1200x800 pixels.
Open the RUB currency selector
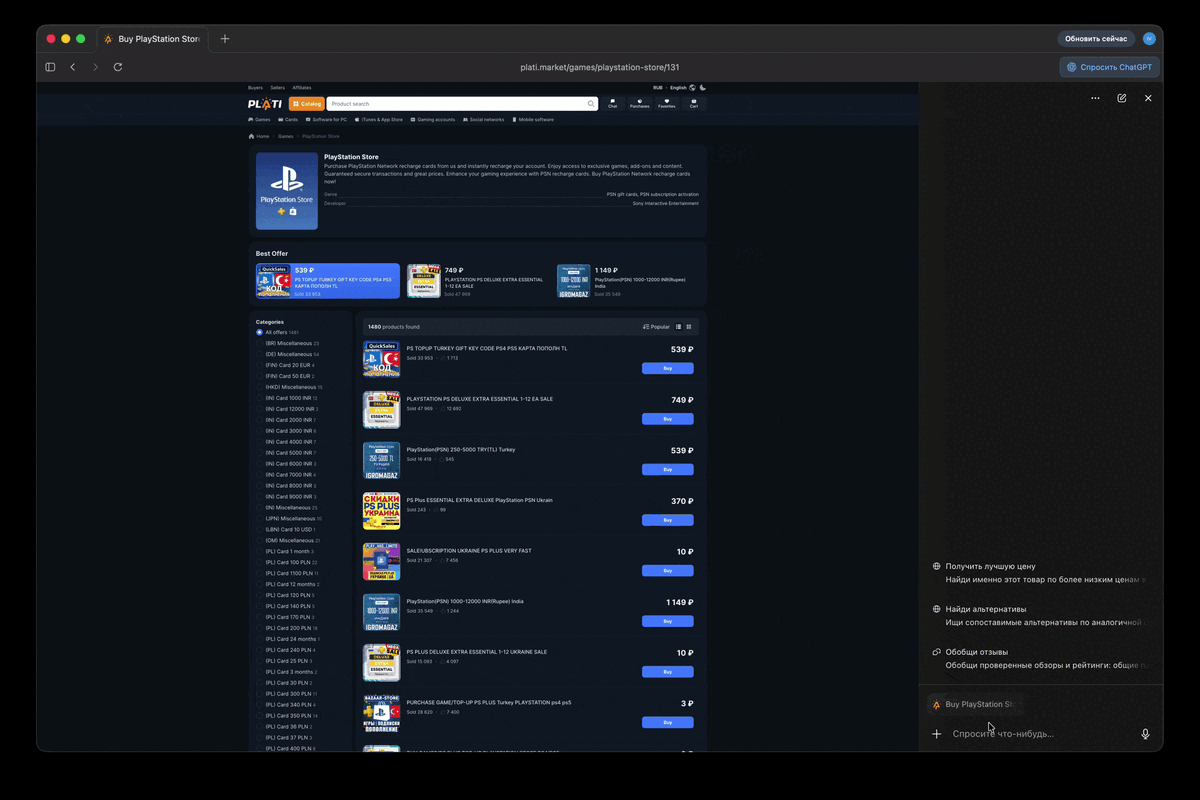658,87
